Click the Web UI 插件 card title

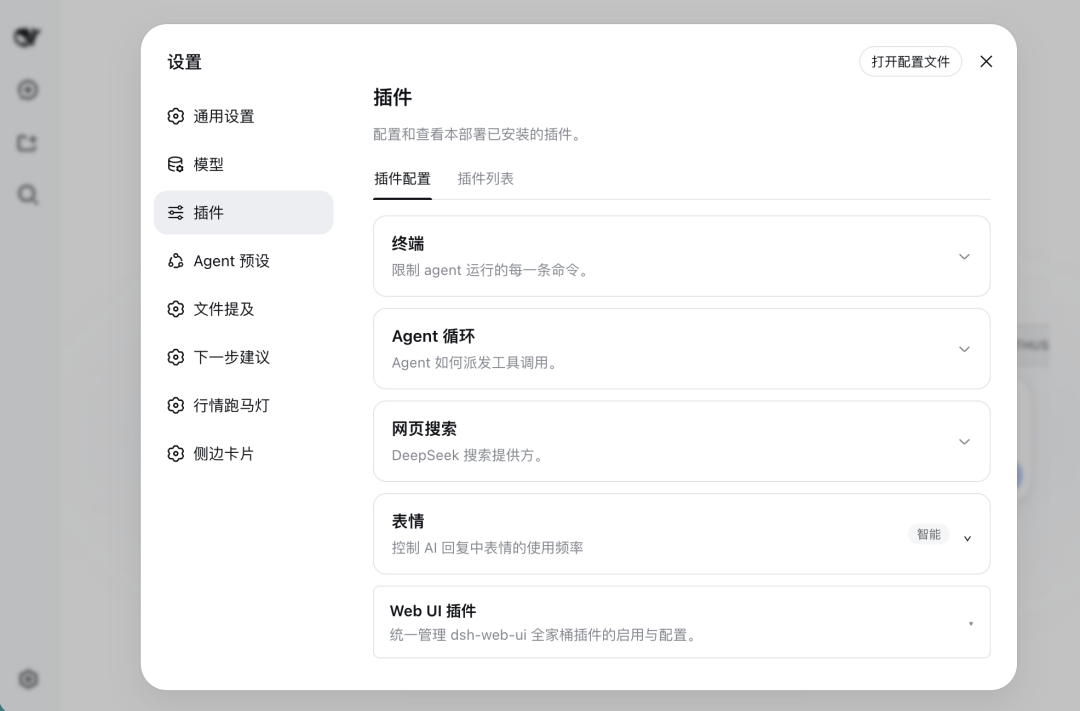tap(433, 611)
